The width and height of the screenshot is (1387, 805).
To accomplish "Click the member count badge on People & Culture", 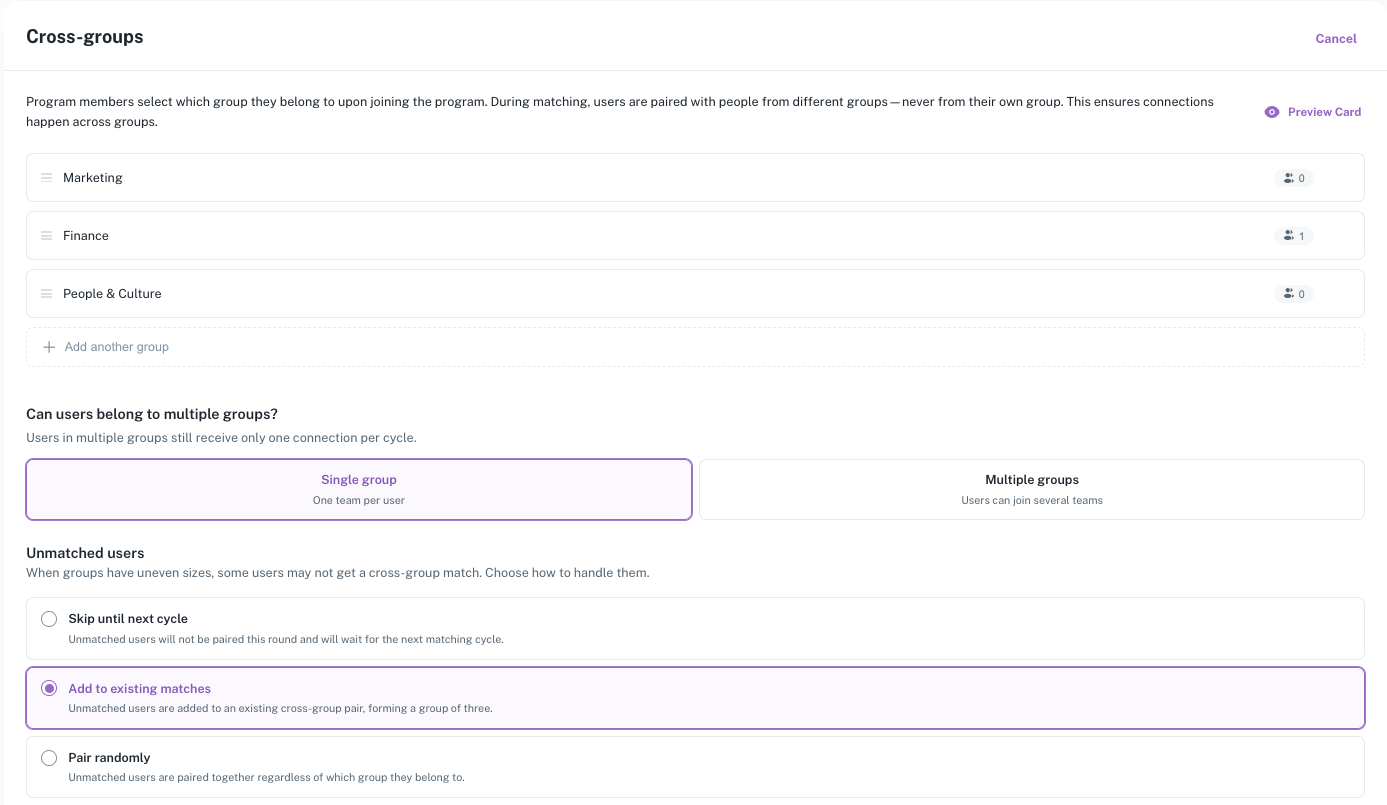I will tap(1294, 294).
